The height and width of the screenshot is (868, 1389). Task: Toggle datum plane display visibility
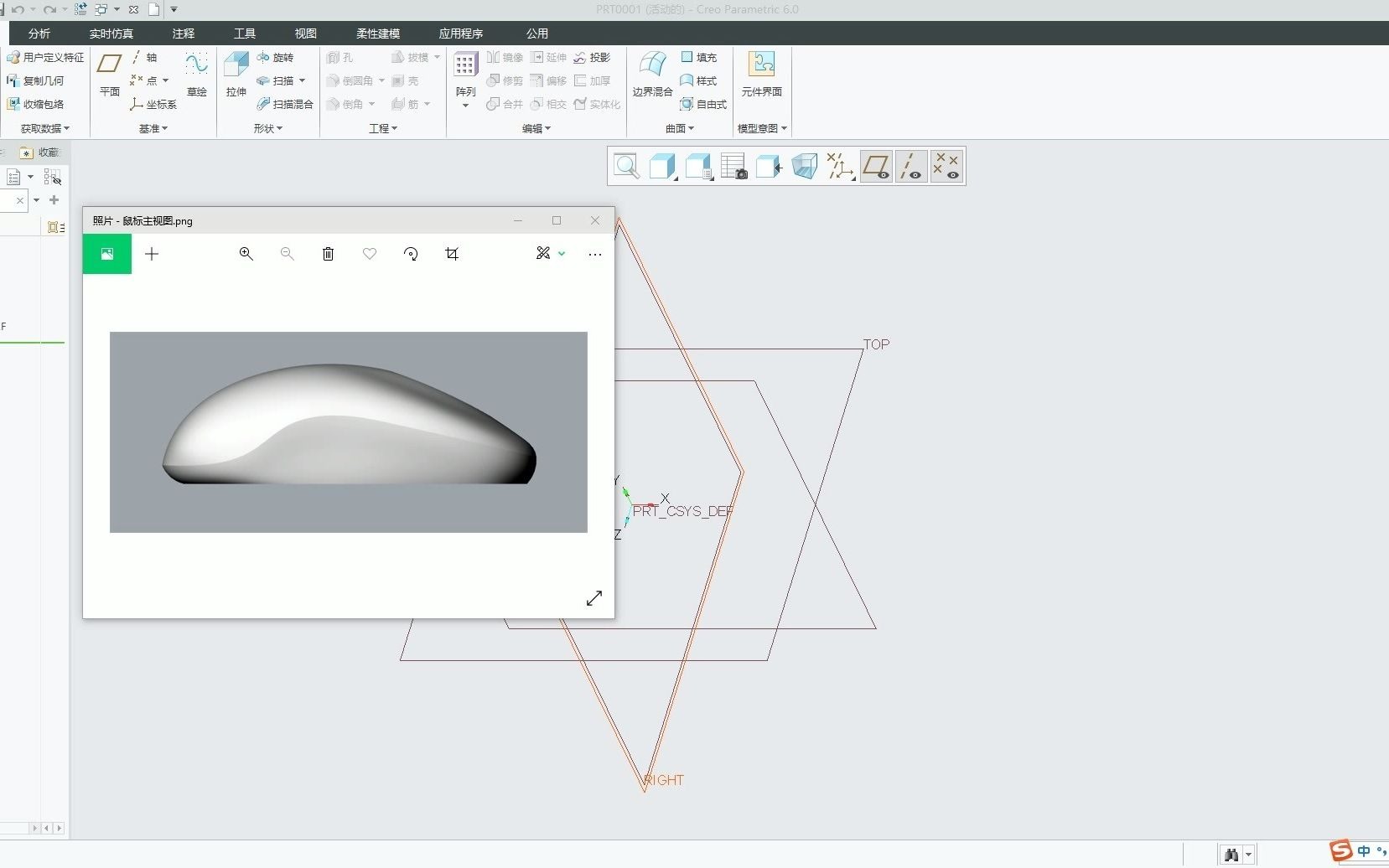tap(876, 166)
